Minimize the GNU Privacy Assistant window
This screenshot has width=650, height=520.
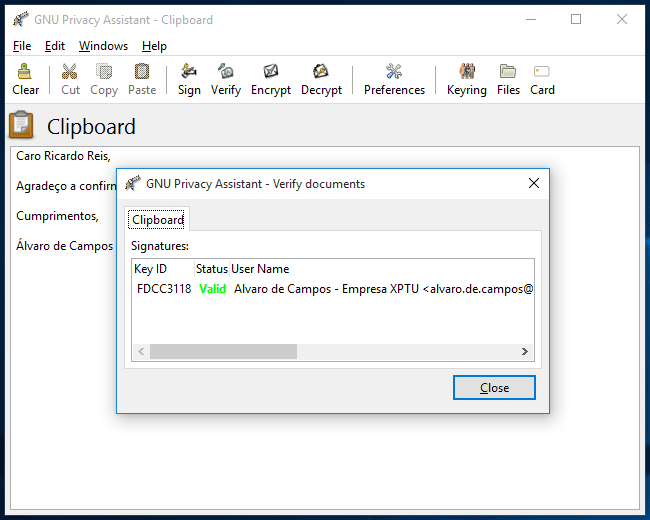tap(531, 19)
